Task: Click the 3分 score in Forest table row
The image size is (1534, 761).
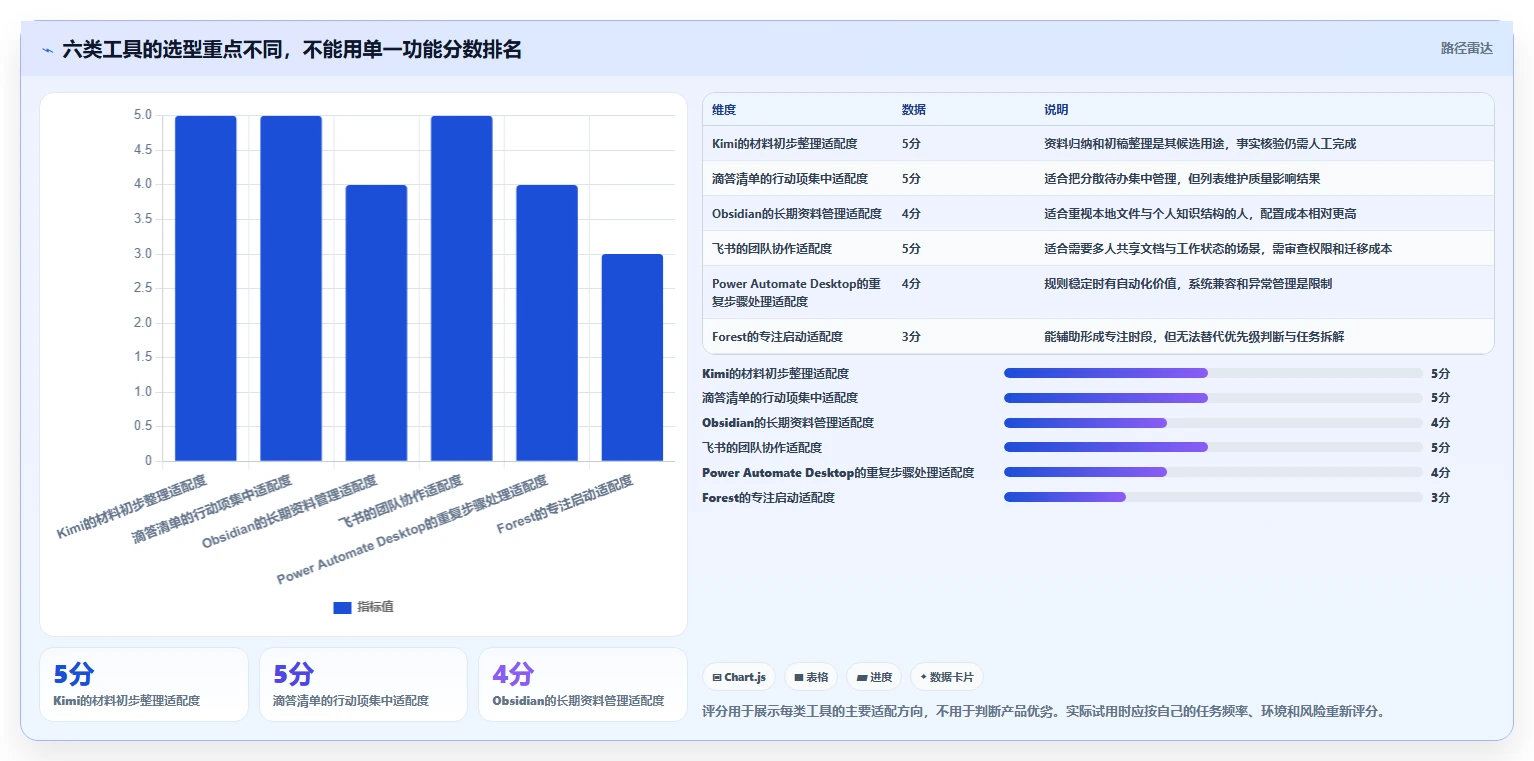Action: click(911, 337)
